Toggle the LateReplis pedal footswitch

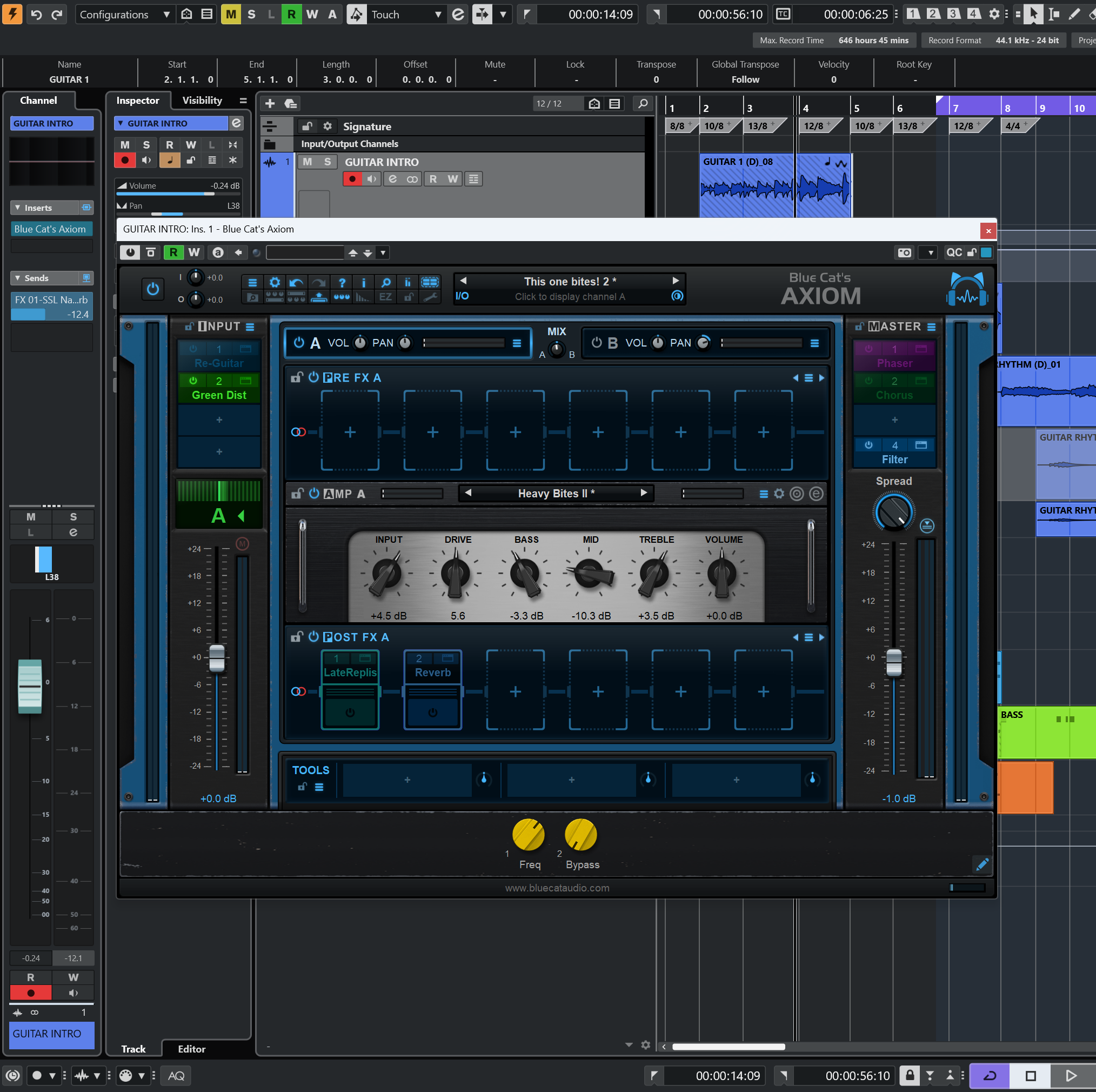[350, 713]
